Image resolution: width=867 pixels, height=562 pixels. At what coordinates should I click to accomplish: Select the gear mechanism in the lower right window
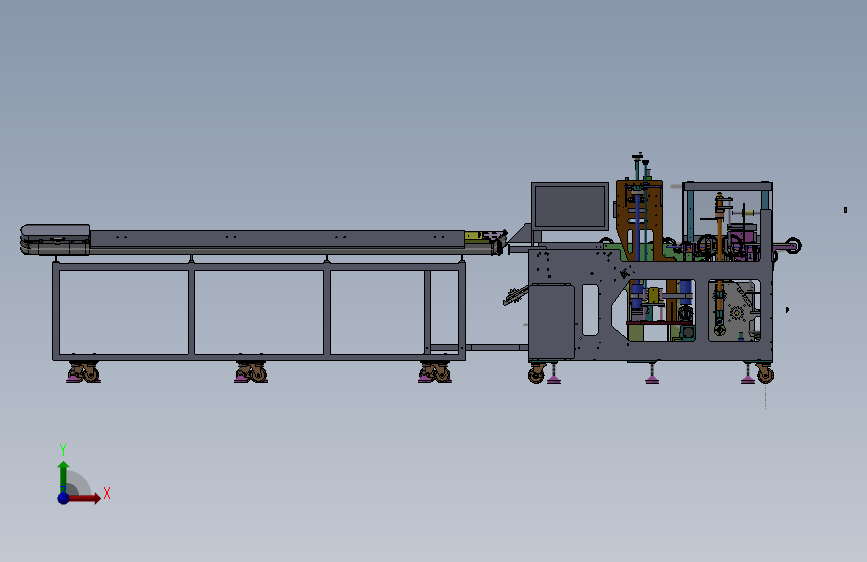[735, 313]
